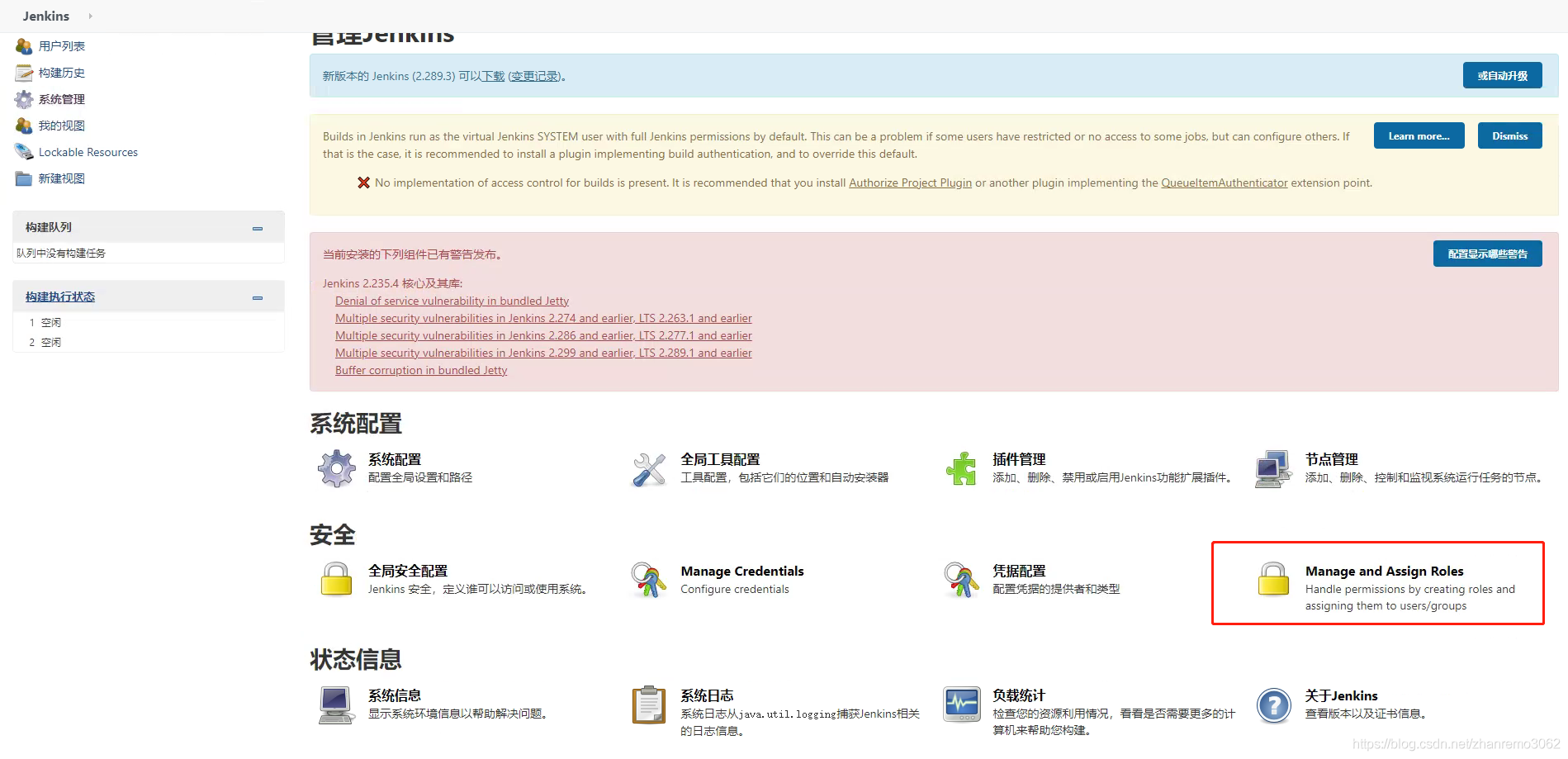1568x759 pixels.
Task: Open Manage Credentials title link
Action: [742, 571]
